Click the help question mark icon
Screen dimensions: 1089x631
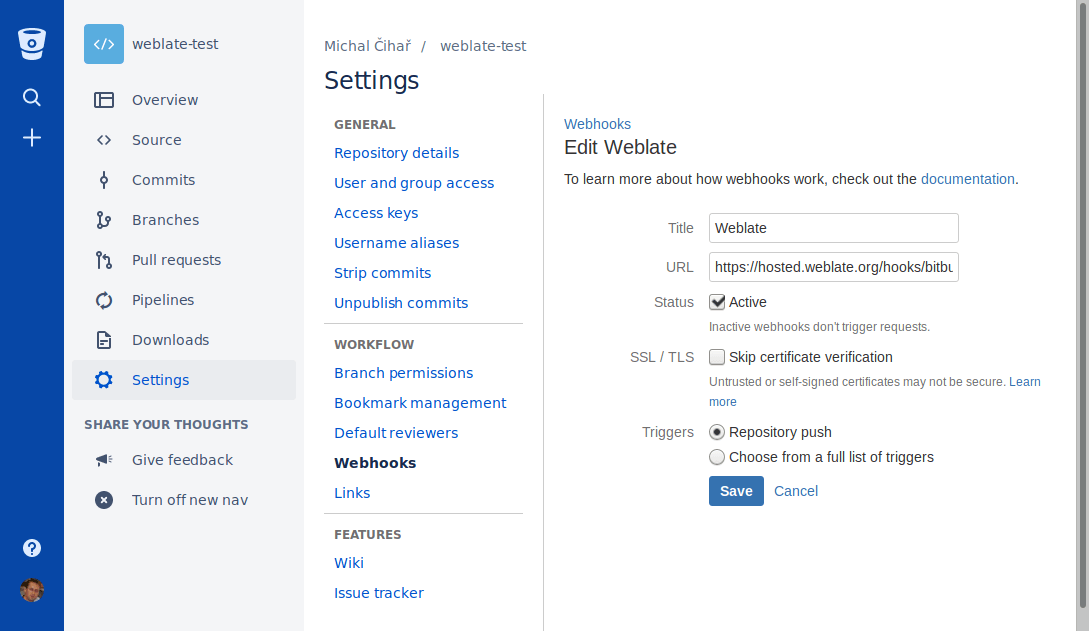(31, 548)
